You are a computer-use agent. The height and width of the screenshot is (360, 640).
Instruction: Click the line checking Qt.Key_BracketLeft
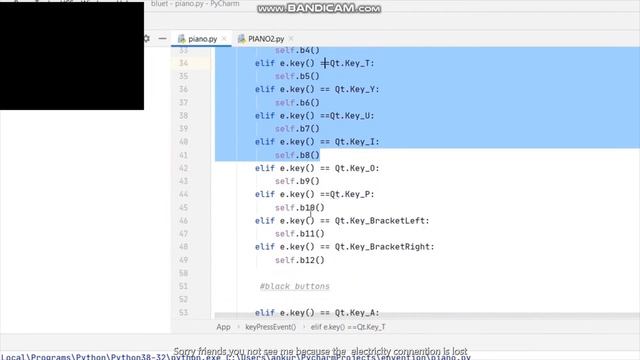(342, 221)
